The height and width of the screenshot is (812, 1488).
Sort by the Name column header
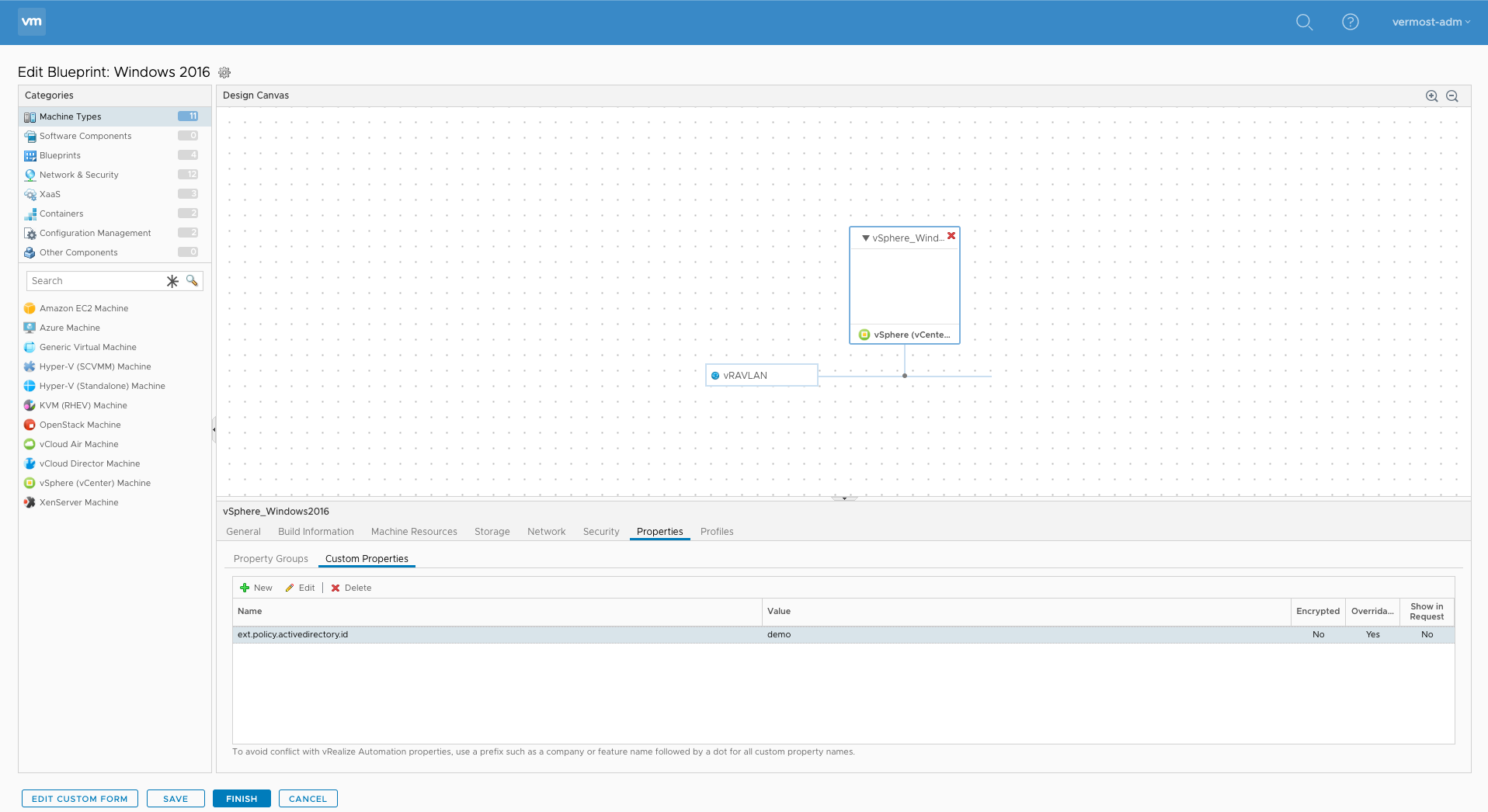pyautogui.click(x=497, y=612)
